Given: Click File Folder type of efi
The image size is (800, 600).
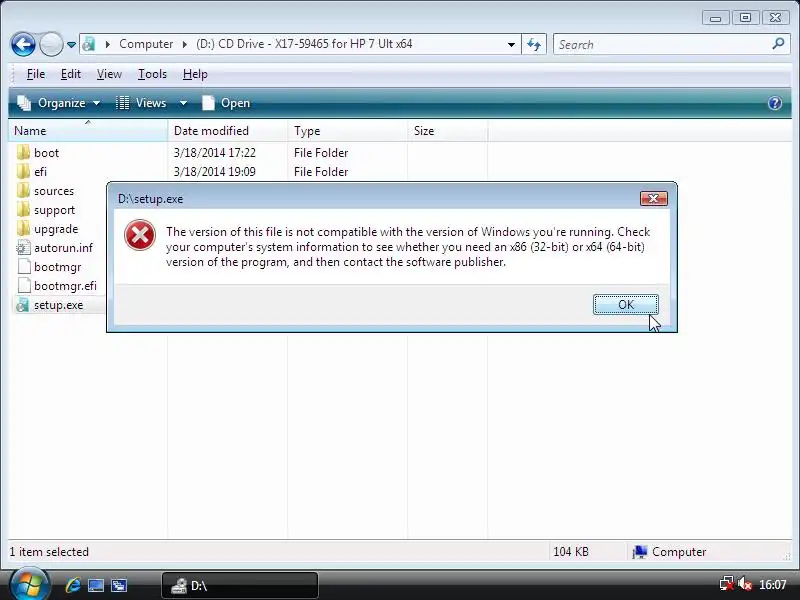Looking at the screenshot, I should (x=321, y=171).
